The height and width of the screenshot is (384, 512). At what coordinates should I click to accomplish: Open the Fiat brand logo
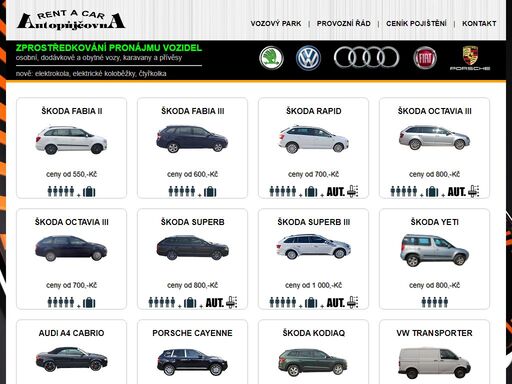[x=425, y=58]
